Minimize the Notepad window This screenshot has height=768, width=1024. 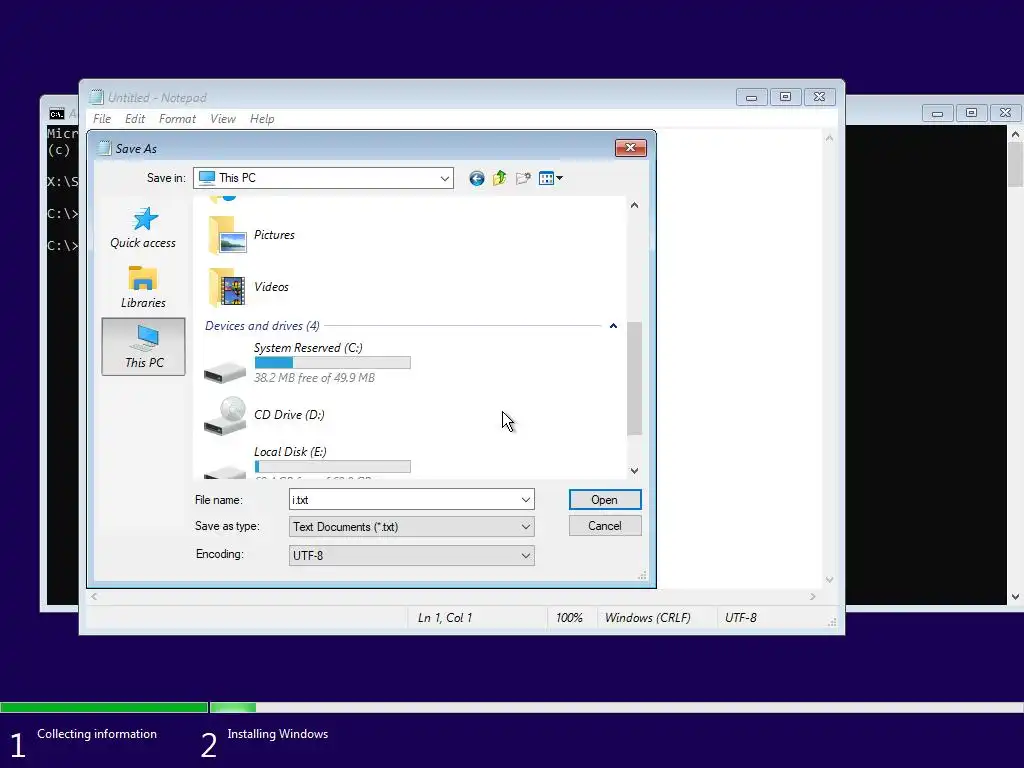(x=752, y=97)
